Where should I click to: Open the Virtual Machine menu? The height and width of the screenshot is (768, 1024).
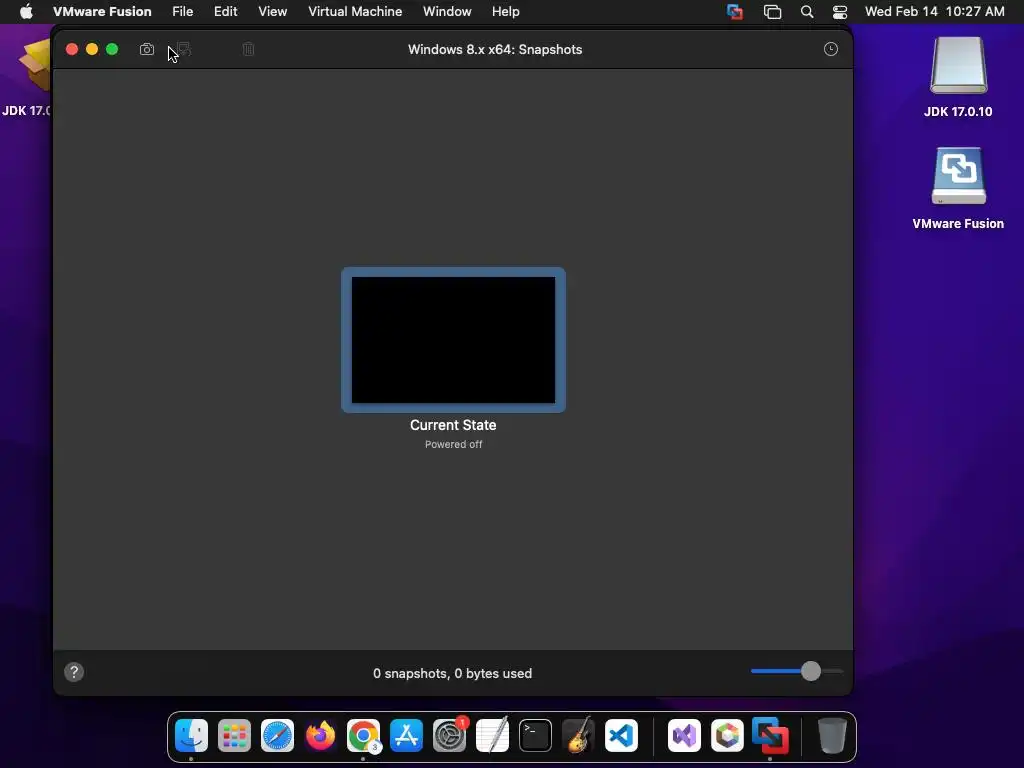pos(355,12)
